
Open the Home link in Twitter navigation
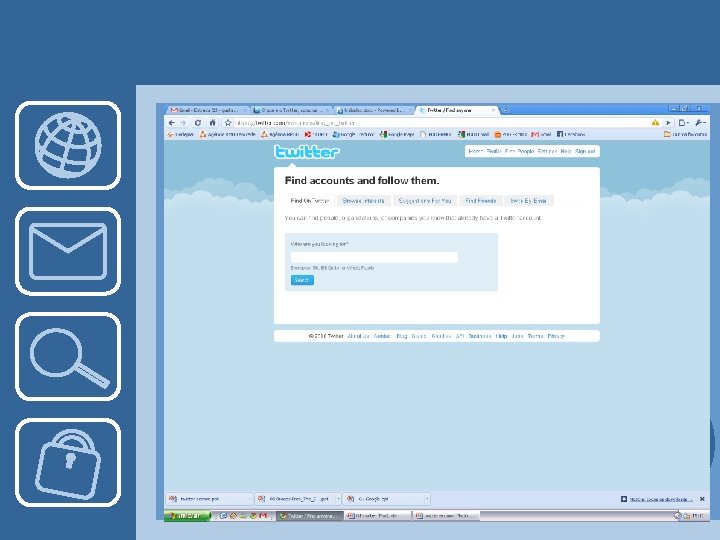pyautogui.click(x=475, y=151)
